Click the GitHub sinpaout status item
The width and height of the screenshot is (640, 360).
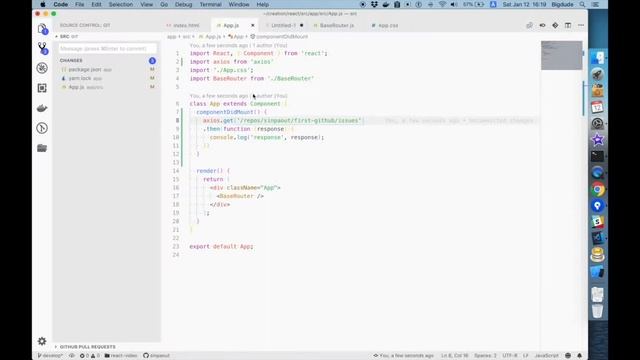[x=156, y=356]
